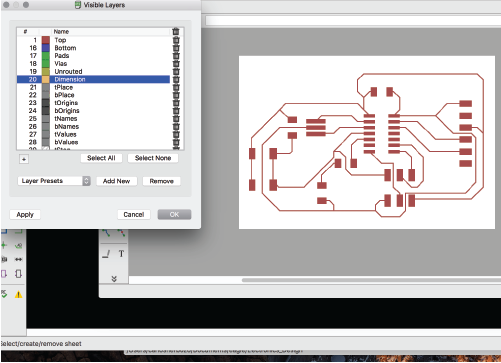Click the trash icon in bNames row

pyautogui.click(x=176, y=126)
